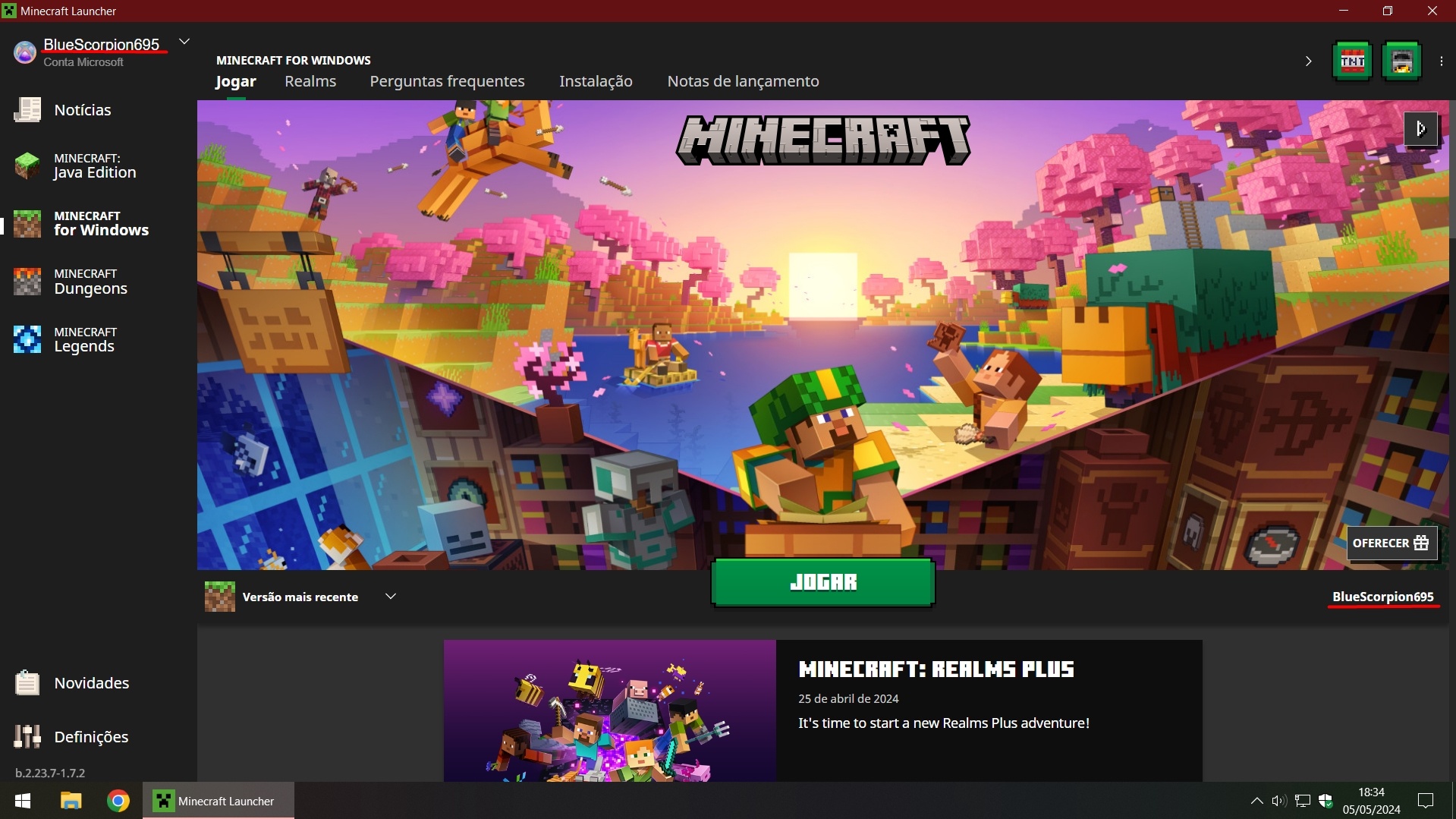Click the grass block version icon
Image resolution: width=1456 pixels, height=819 pixels.
pos(220,597)
